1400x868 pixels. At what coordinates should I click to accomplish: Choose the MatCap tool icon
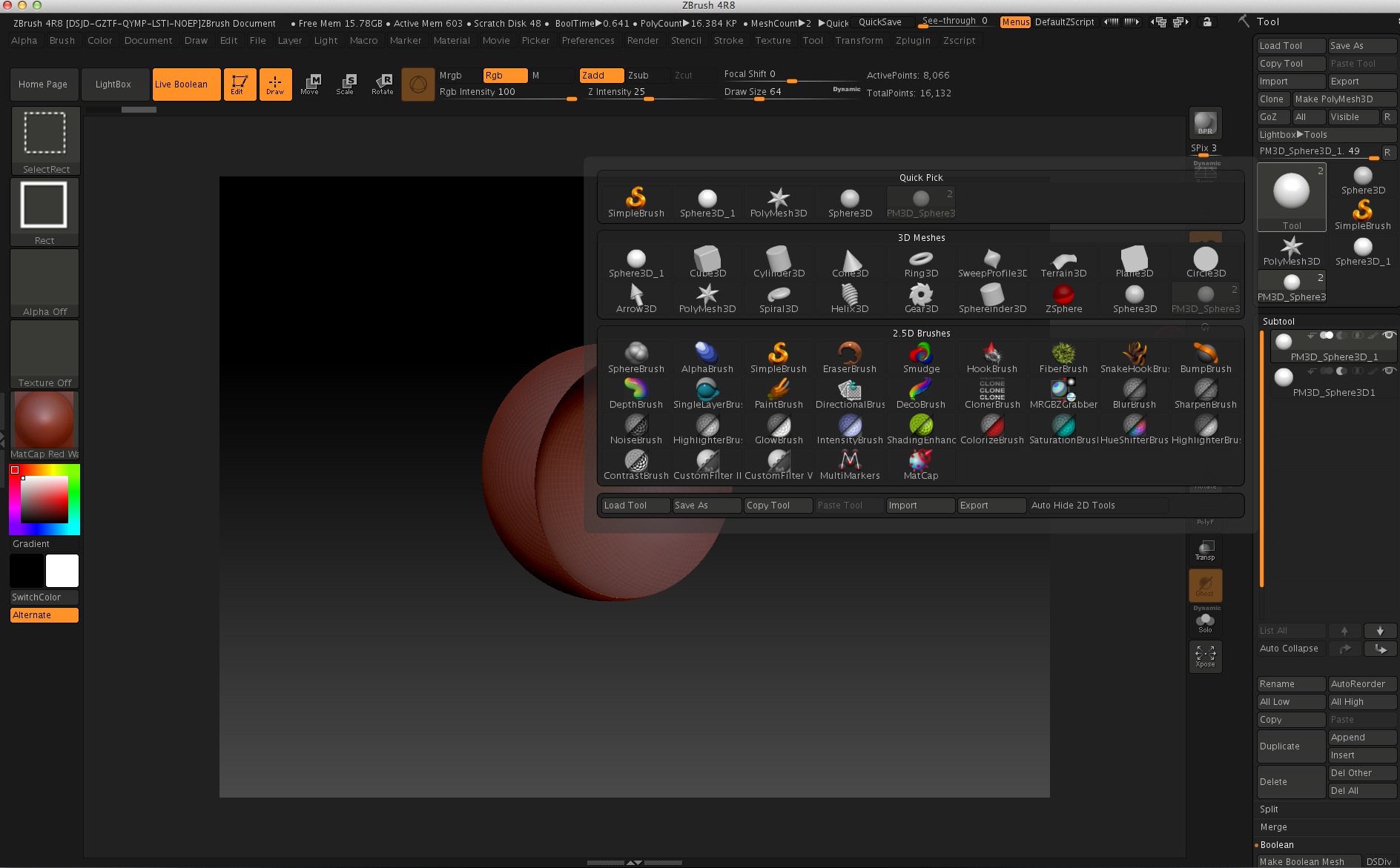click(921, 465)
